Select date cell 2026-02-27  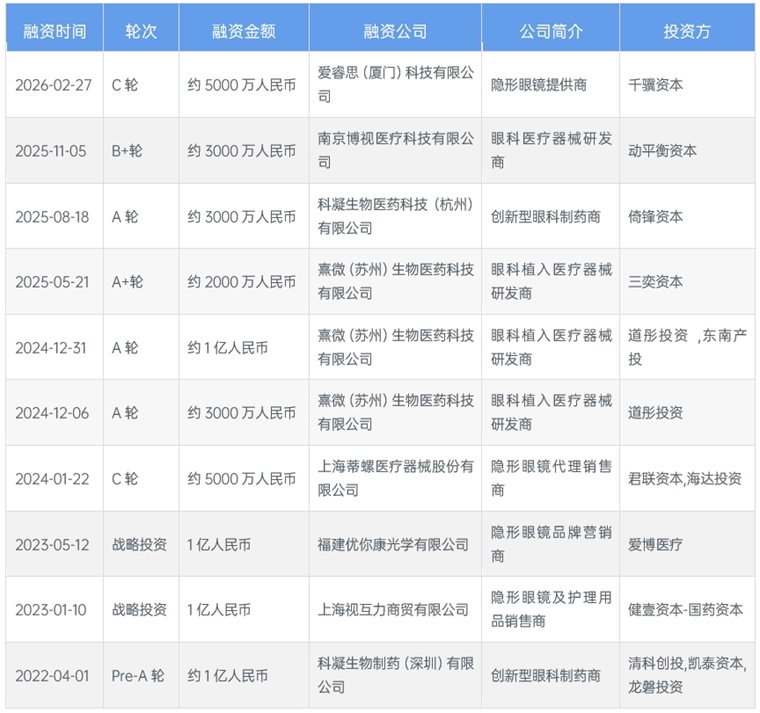[53, 85]
